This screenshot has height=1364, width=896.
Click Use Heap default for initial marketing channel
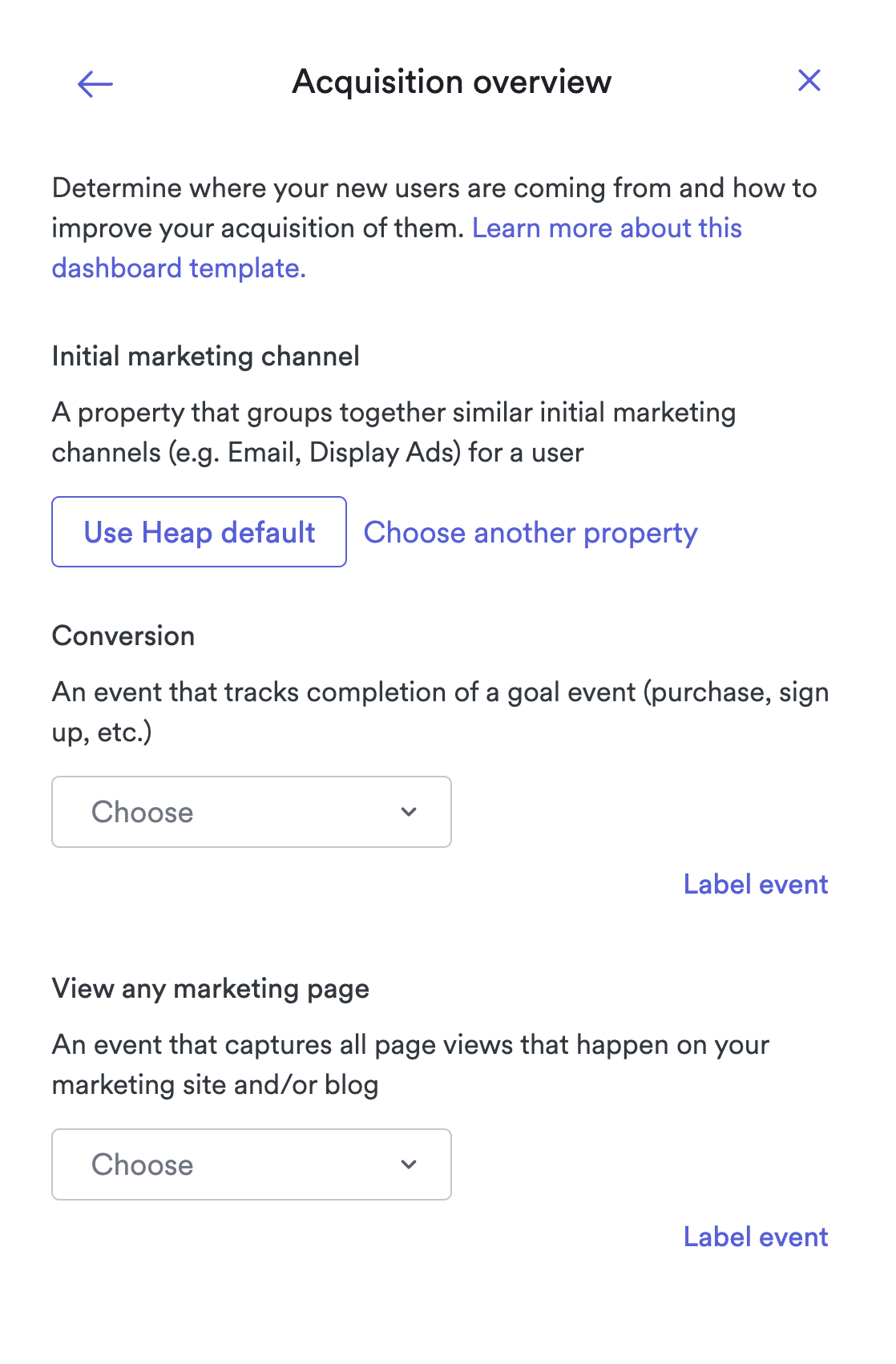[x=198, y=531]
